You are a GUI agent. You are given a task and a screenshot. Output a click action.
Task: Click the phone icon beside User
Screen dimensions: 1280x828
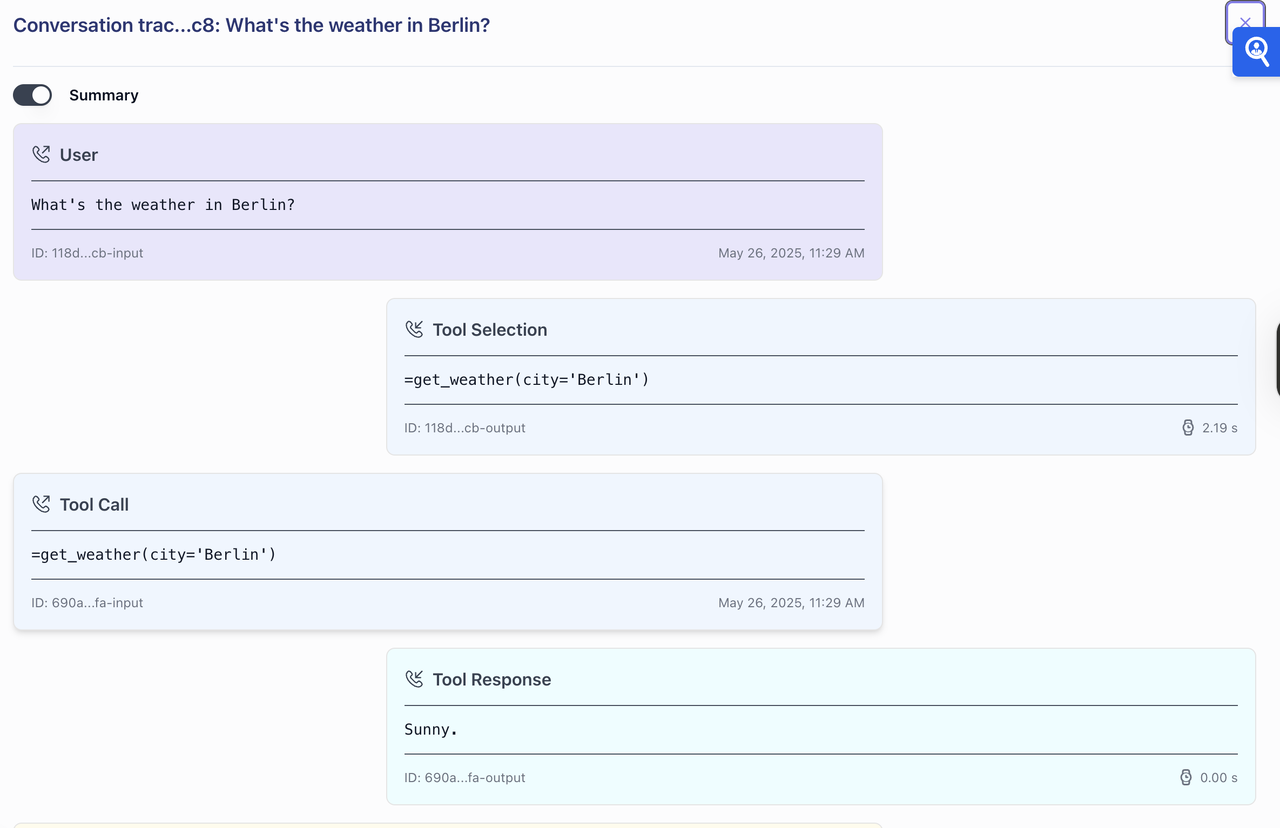tap(41, 155)
